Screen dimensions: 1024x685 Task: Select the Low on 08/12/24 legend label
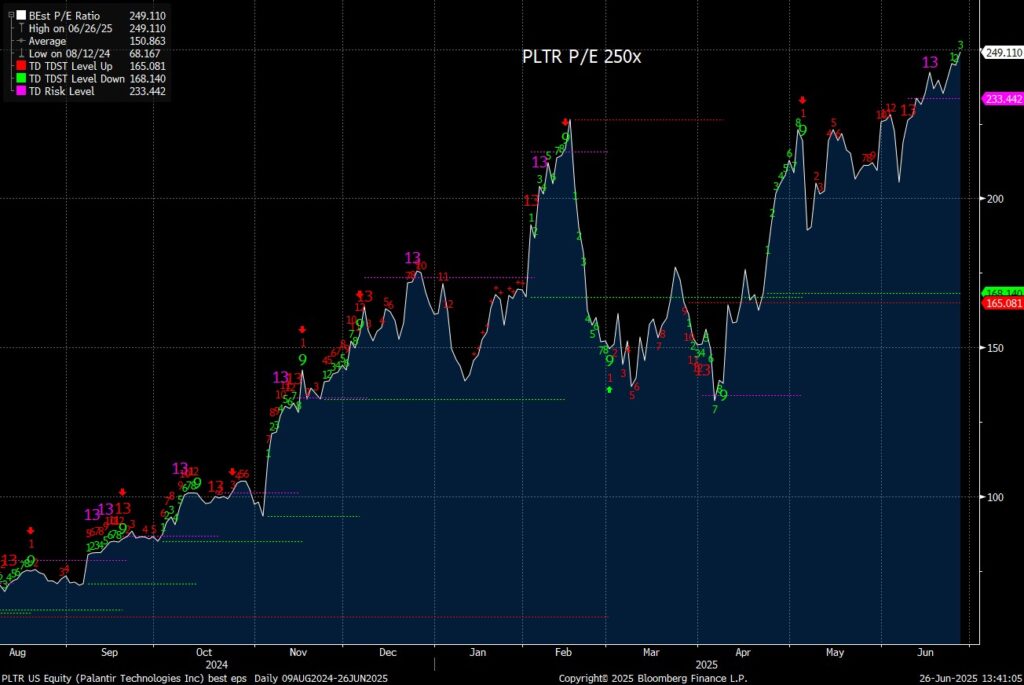tap(69, 54)
